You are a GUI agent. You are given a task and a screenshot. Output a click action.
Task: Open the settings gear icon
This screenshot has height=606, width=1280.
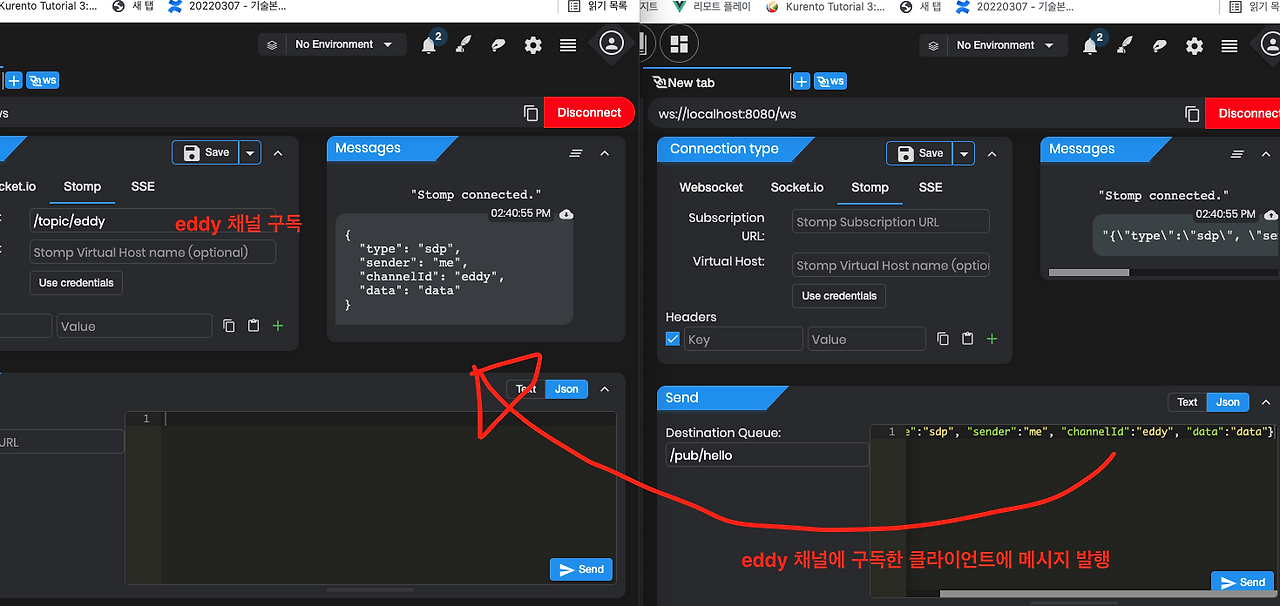pyautogui.click(x=1194, y=45)
